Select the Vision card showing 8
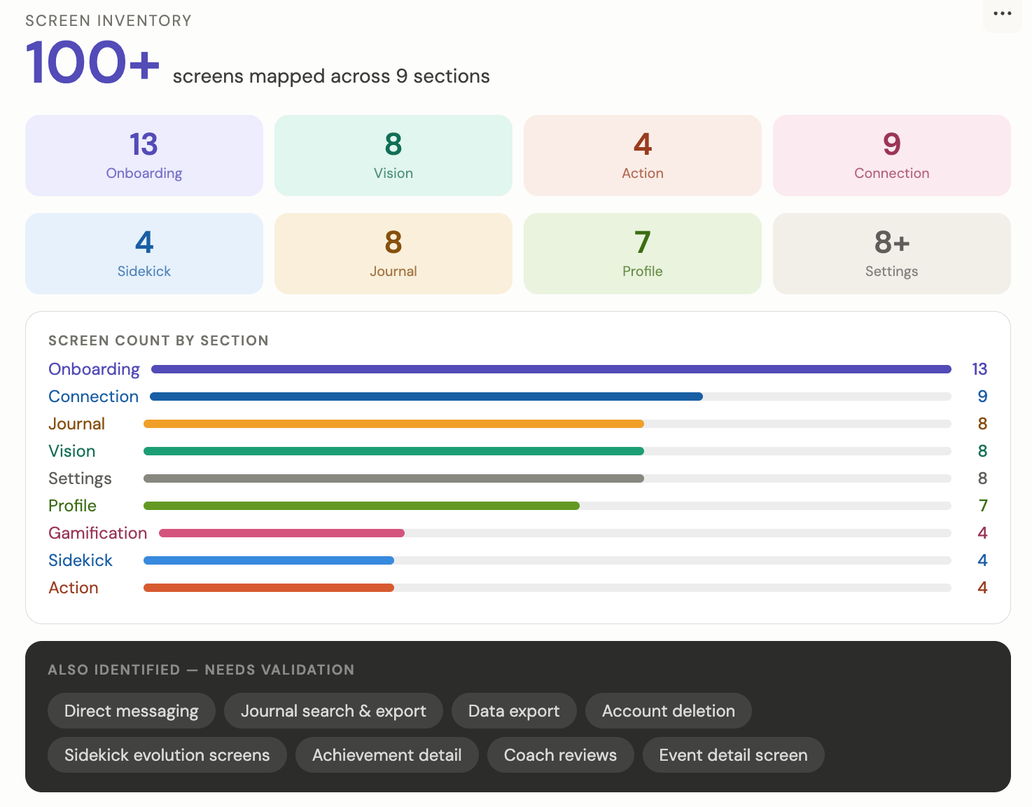 [393, 155]
